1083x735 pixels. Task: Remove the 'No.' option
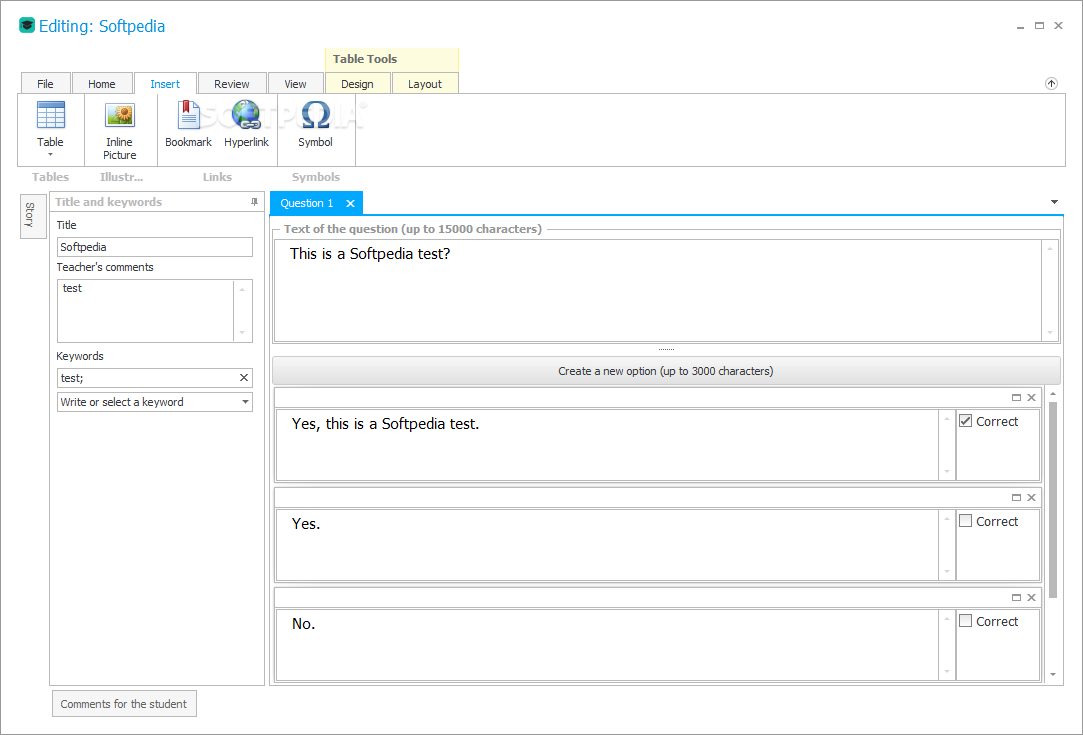[1031, 598]
